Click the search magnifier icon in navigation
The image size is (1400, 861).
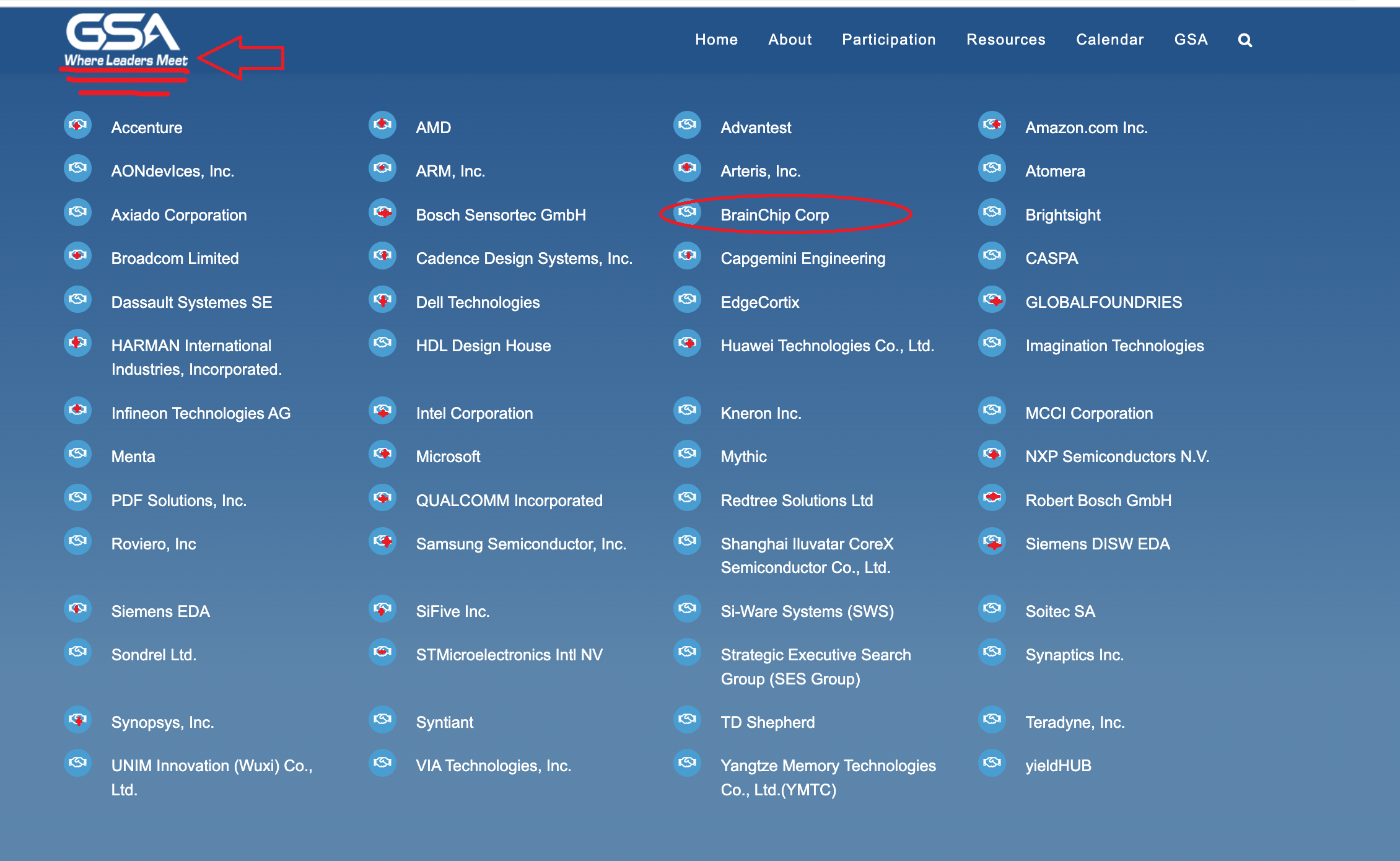click(x=1245, y=40)
